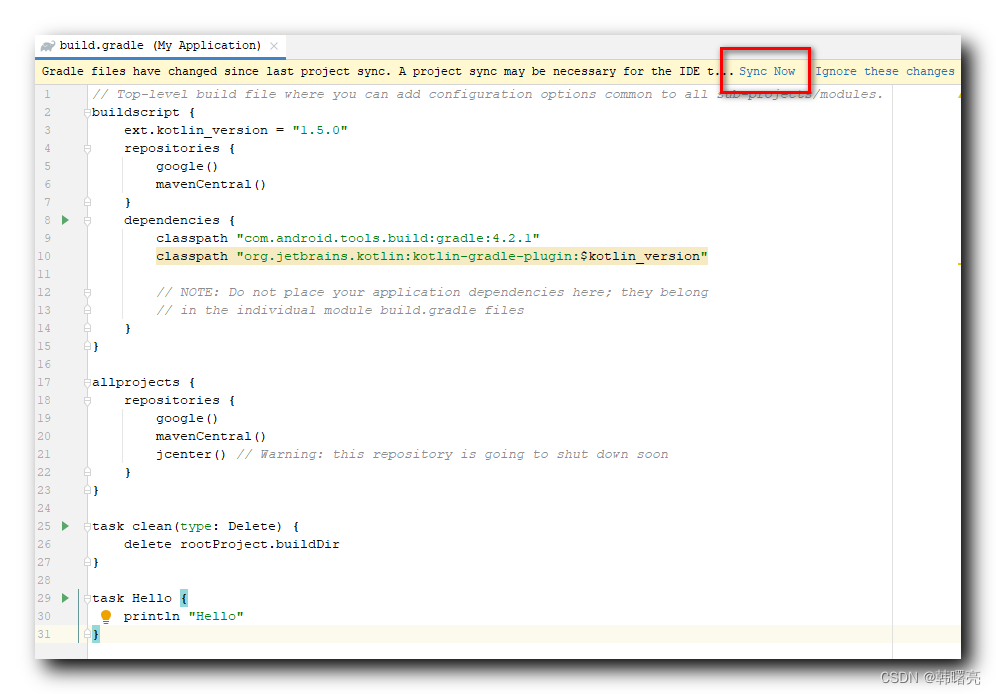Collapse comment fold on line 12
Image resolution: width=996 pixels, height=694 pixels.
pos(87,292)
